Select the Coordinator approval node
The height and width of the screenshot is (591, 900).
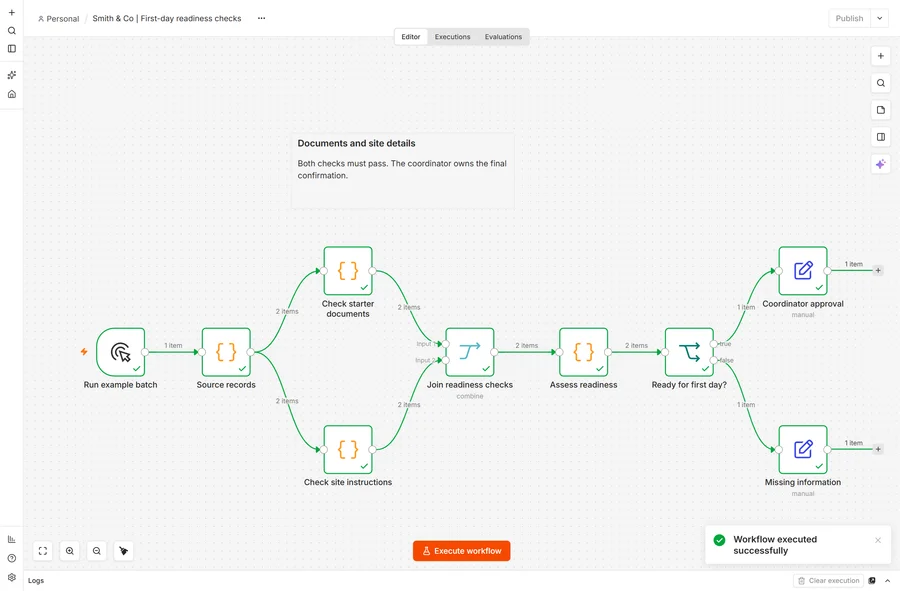coord(803,271)
